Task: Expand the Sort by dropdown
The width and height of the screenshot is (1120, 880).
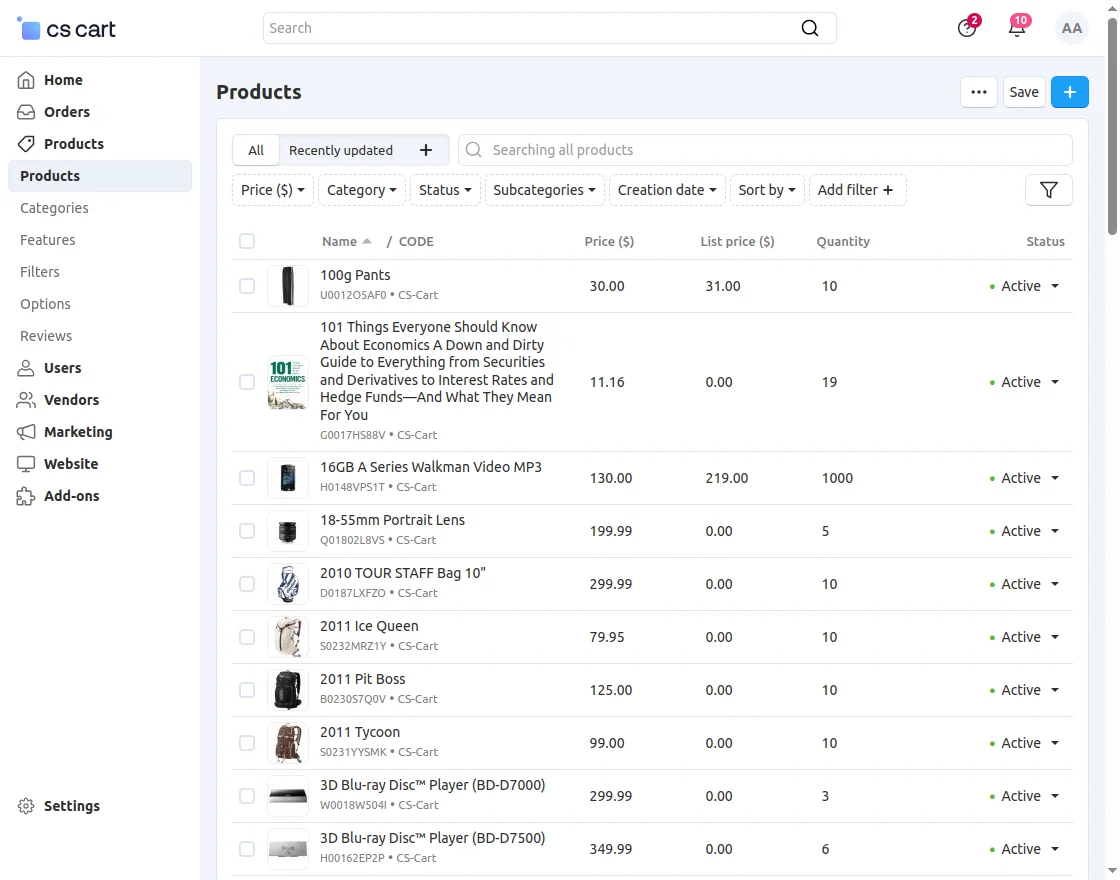Action: 767,189
